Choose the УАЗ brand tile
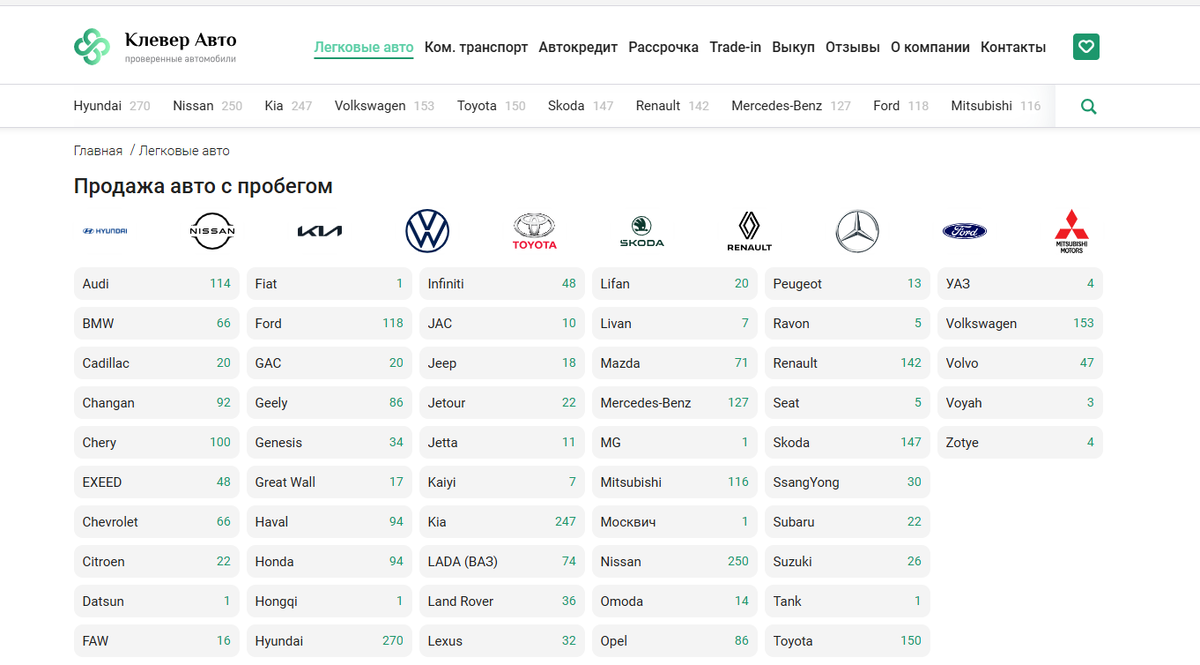The width and height of the screenshot is (1200, 665). (1020, 284)
